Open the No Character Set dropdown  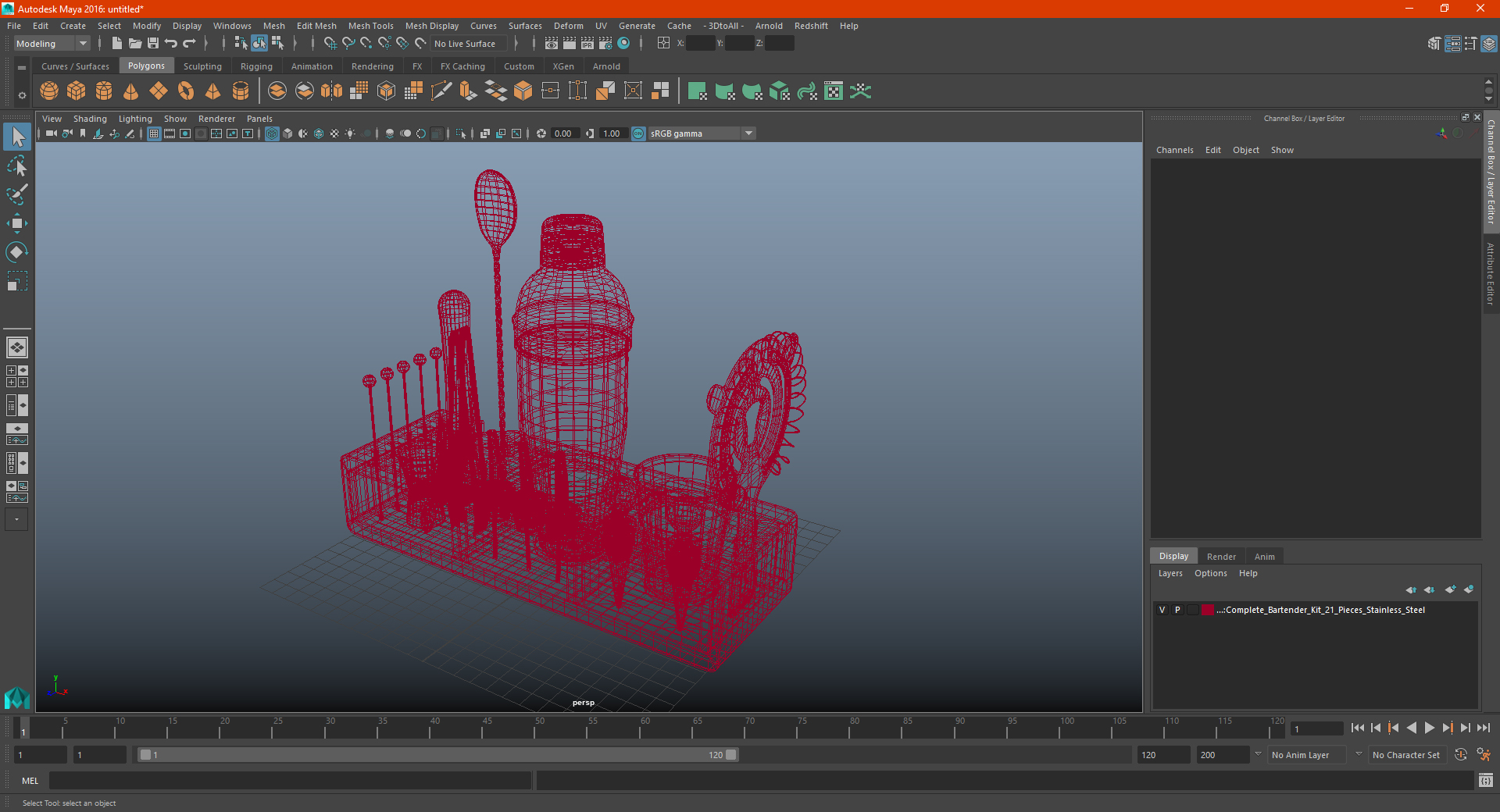[1408, 755]
